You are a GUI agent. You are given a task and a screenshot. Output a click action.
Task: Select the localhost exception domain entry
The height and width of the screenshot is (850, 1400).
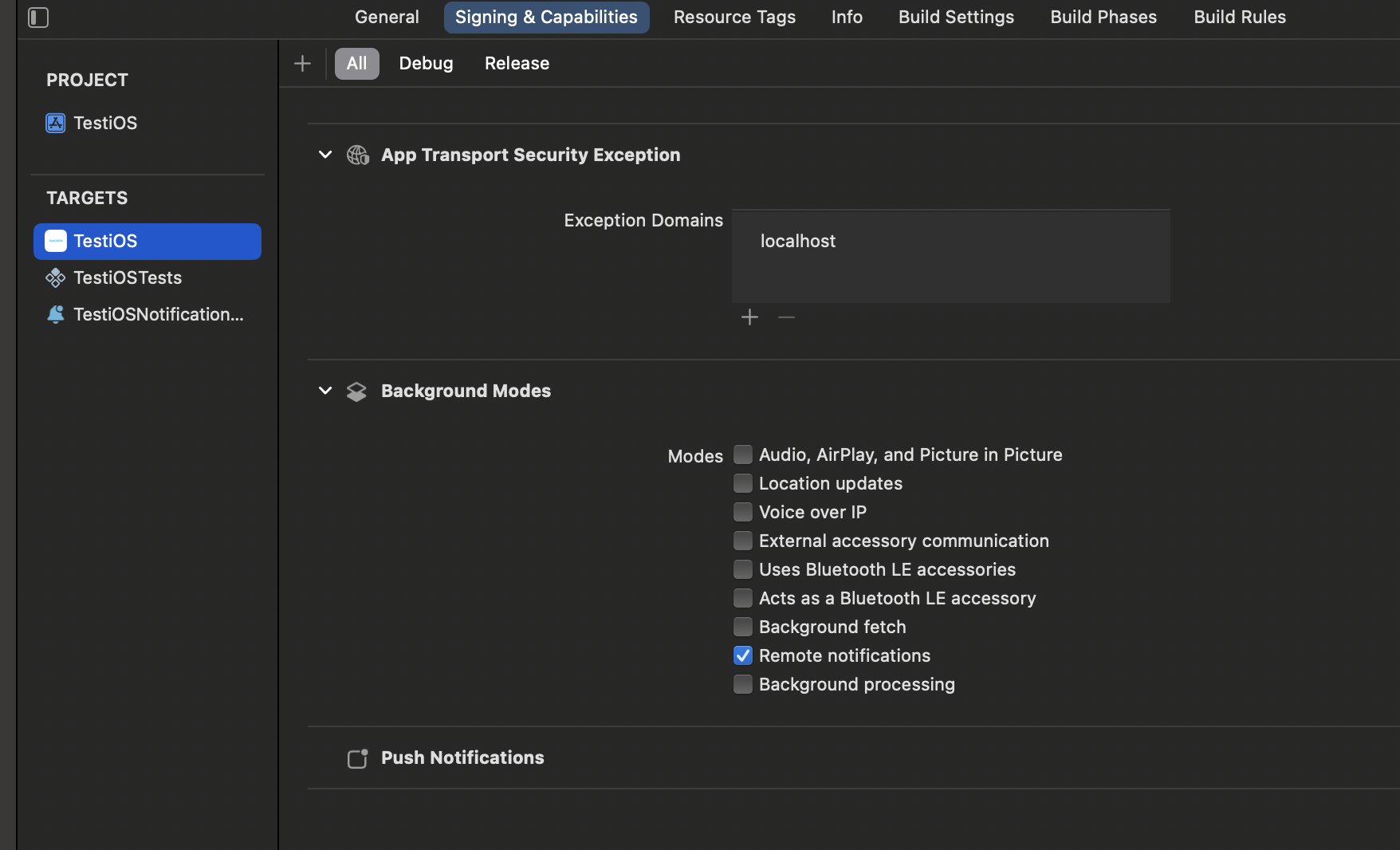pyautogui.click(x=798, y=241)
